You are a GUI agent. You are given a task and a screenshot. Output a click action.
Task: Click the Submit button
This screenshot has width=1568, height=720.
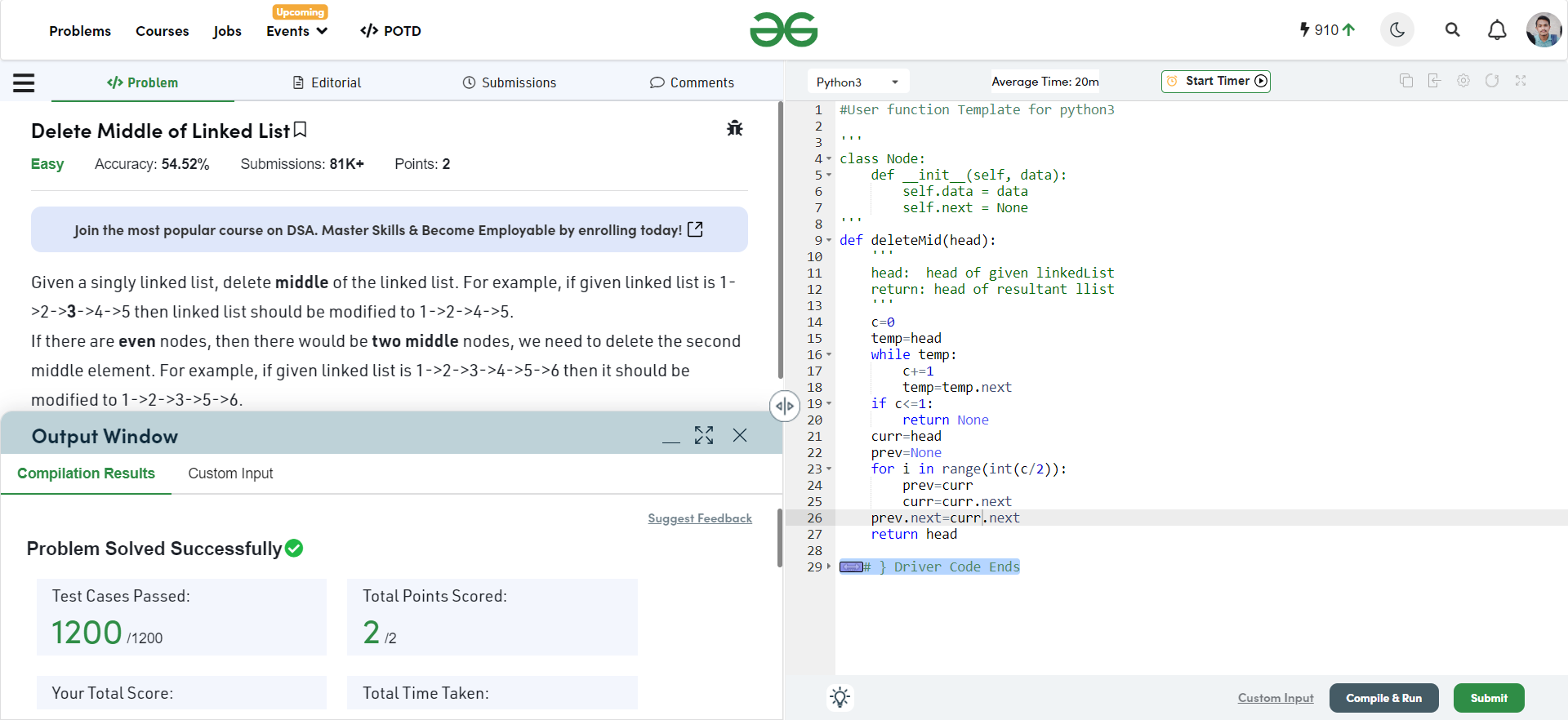pos(1489,698)
